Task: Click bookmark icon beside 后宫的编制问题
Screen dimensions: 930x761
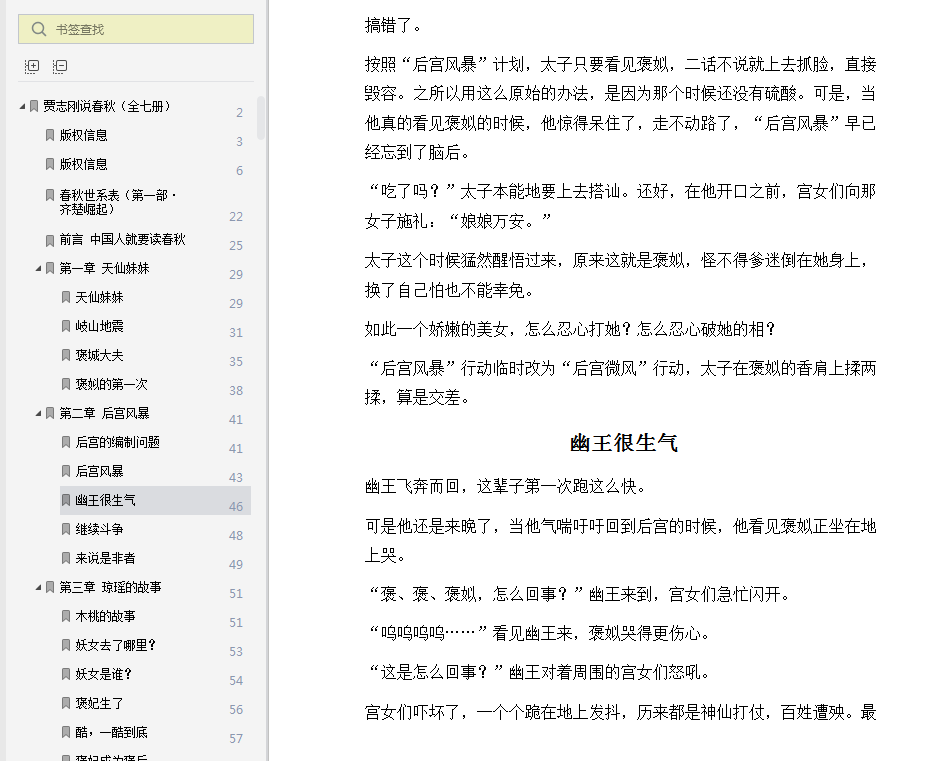Action: [66, 442]
